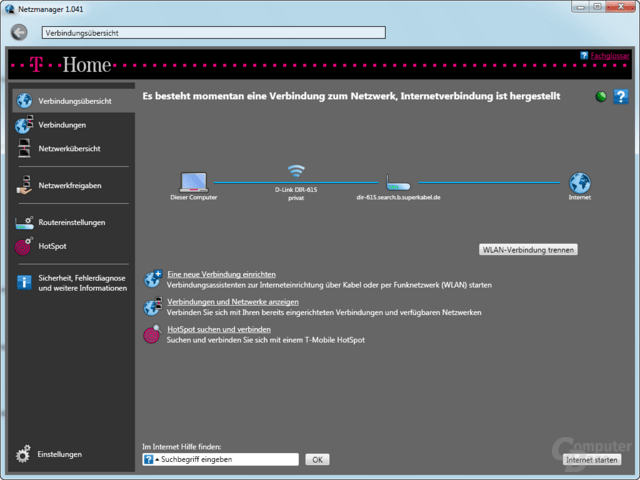
Task: Click the HotSpot suchen magnifier icon
Action: pos(153,334)
